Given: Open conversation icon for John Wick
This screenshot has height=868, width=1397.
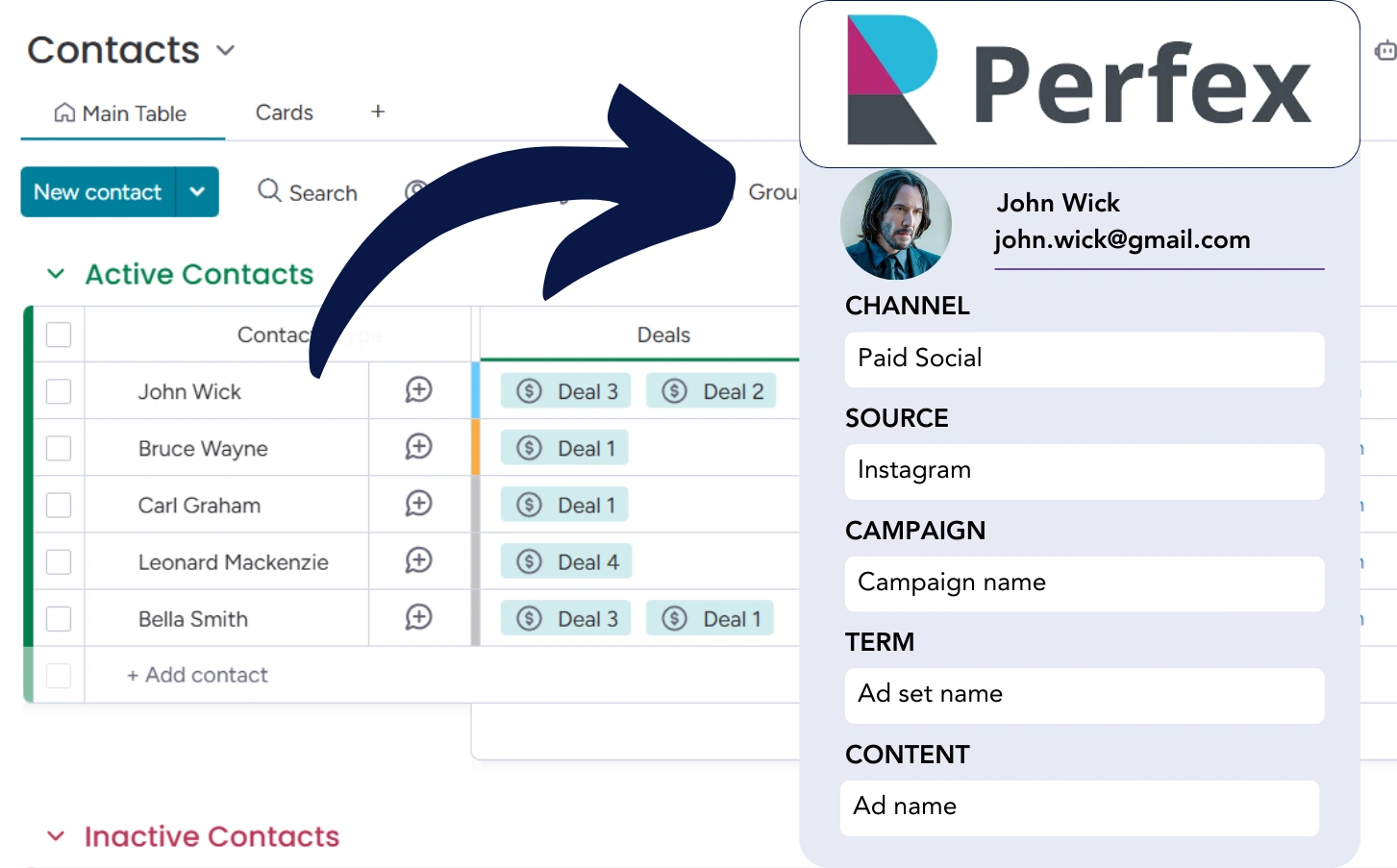Looking at the screenshot, I should (x=418, y=389).
